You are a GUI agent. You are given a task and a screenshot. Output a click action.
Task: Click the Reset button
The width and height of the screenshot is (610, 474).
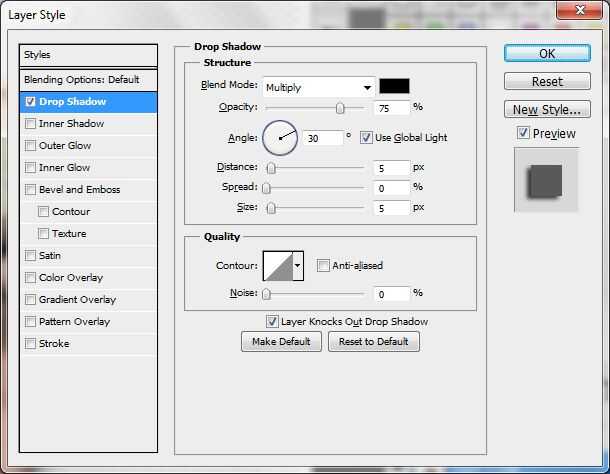[x=547, y=82]
